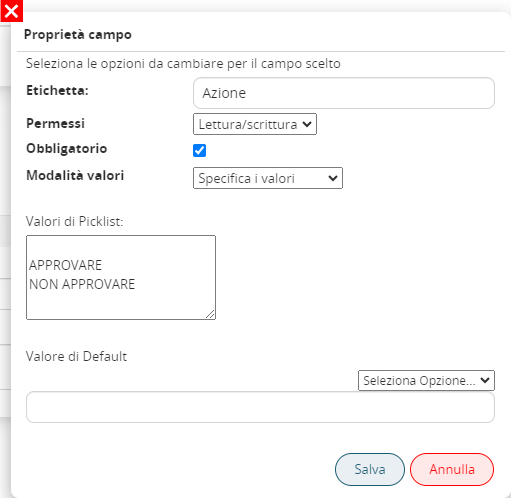Save changes with the Salva button
This screenshot has width=511, height=498.
coord(370,469)
